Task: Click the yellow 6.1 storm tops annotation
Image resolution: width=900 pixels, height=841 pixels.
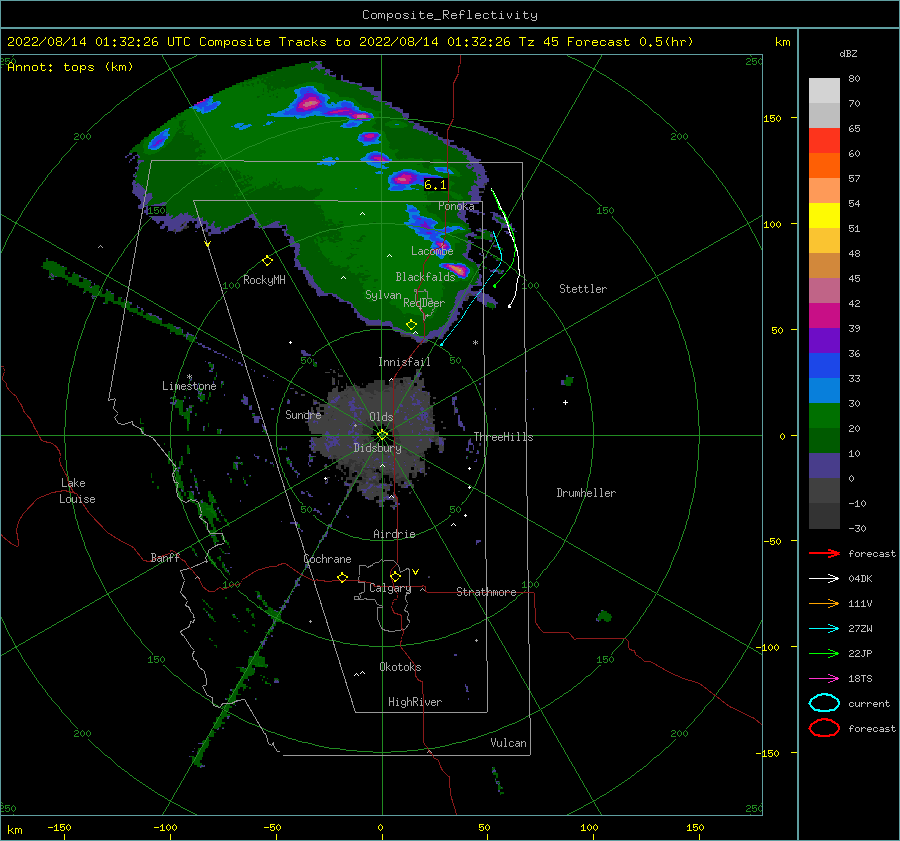Action: coord(435,185)
